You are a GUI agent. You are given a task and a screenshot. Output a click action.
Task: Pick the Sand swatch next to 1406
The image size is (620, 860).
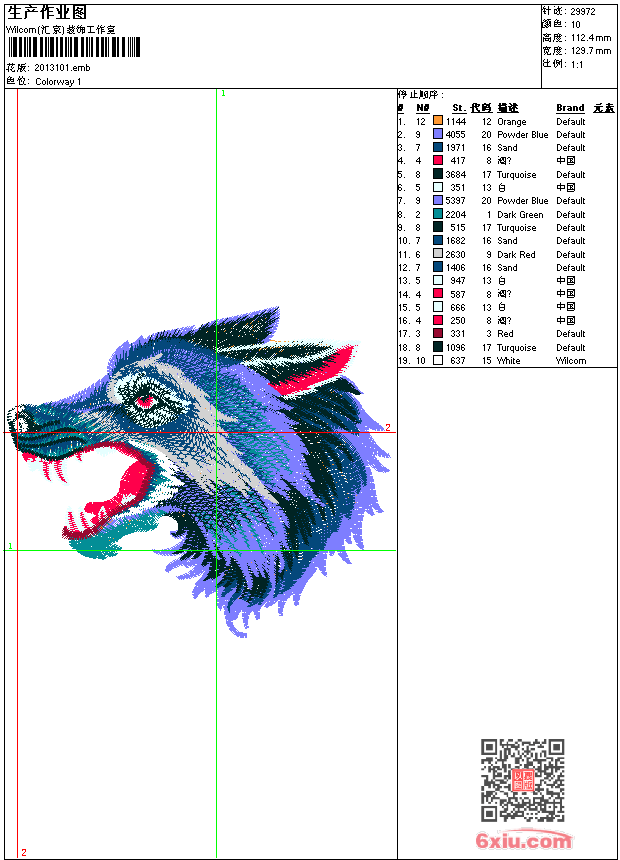[438, 267]
